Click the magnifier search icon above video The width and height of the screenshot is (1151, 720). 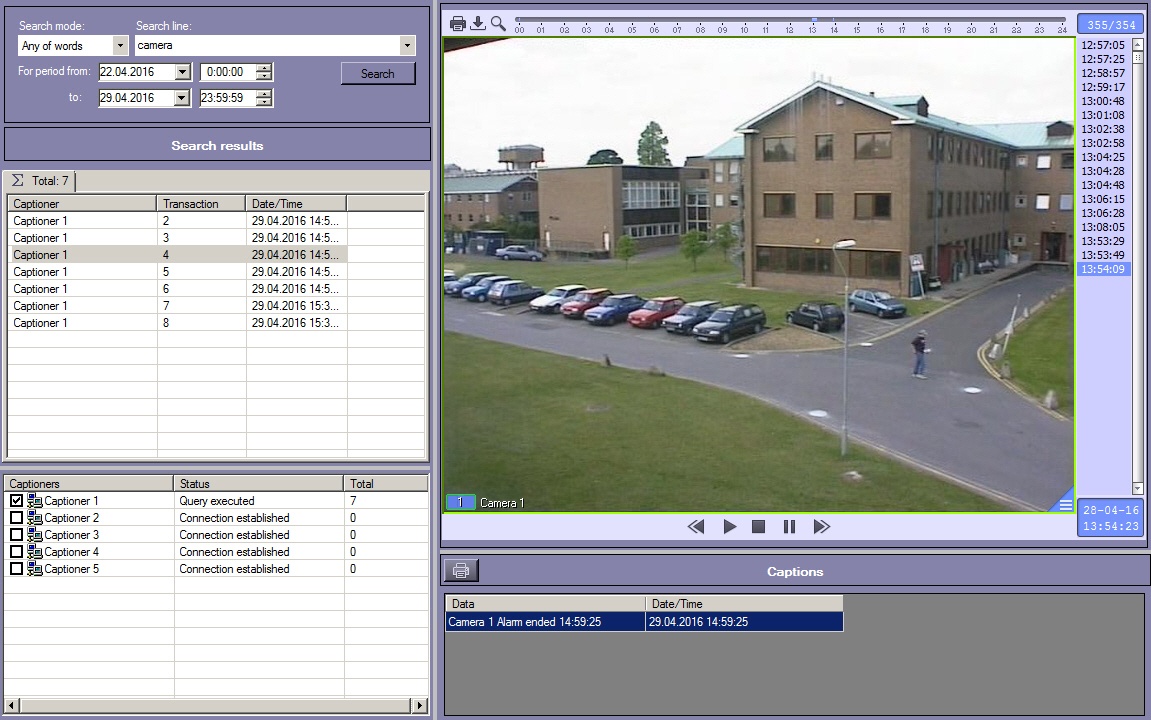498,23
